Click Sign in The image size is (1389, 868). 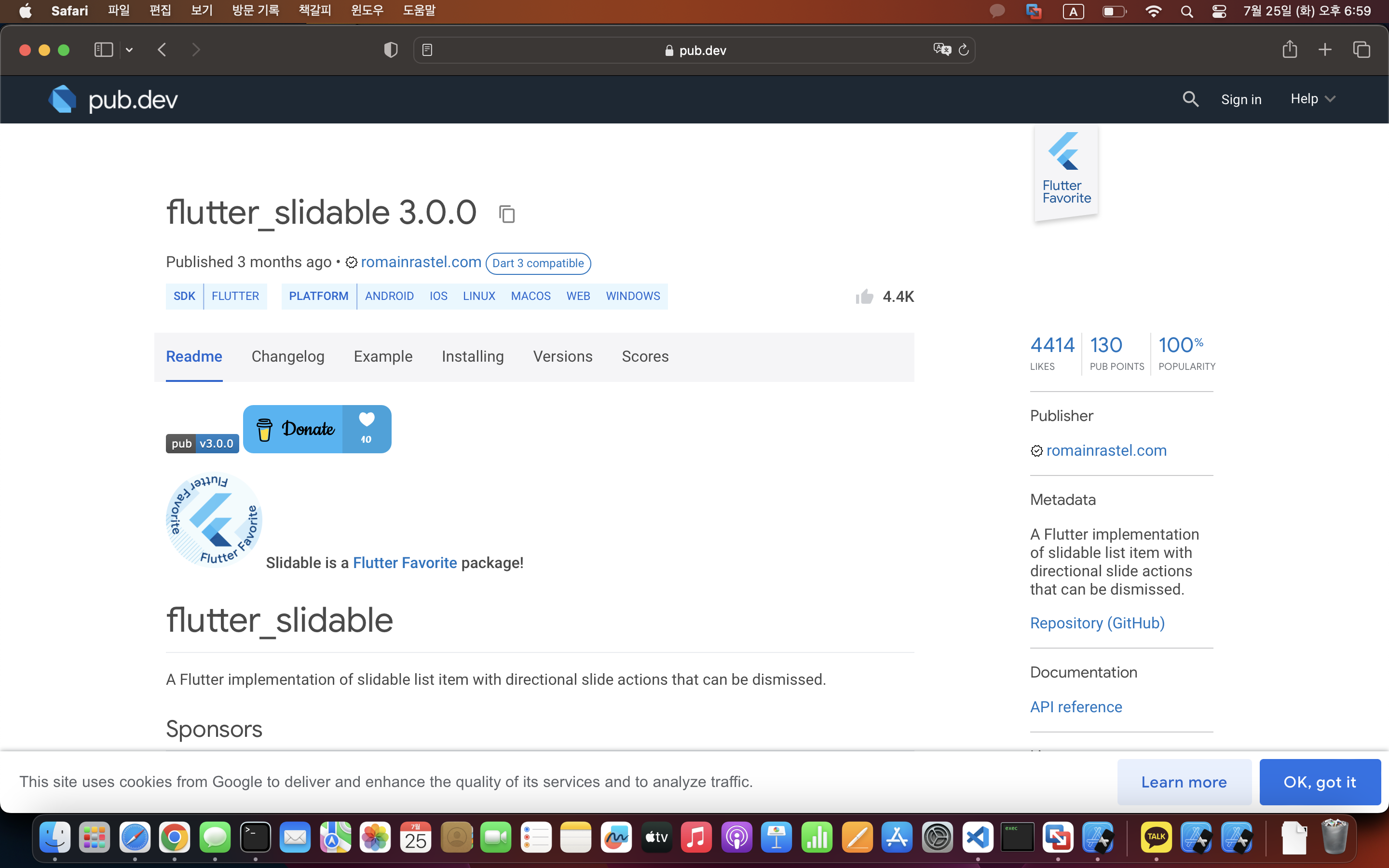[x=1241, y=99]
